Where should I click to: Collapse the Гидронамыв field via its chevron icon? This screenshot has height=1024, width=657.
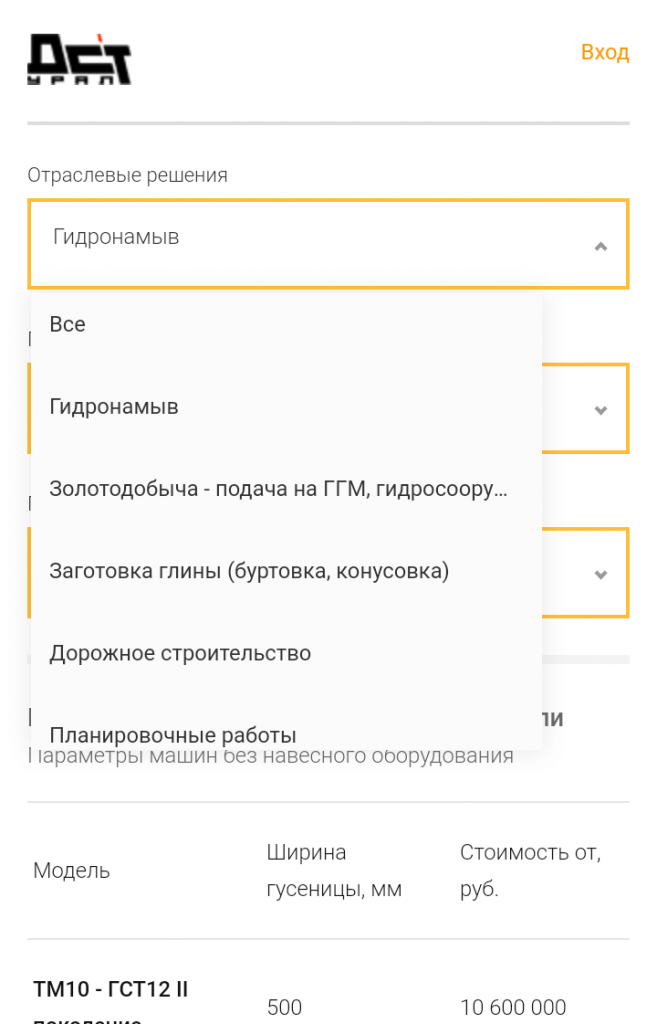[600, 244]
